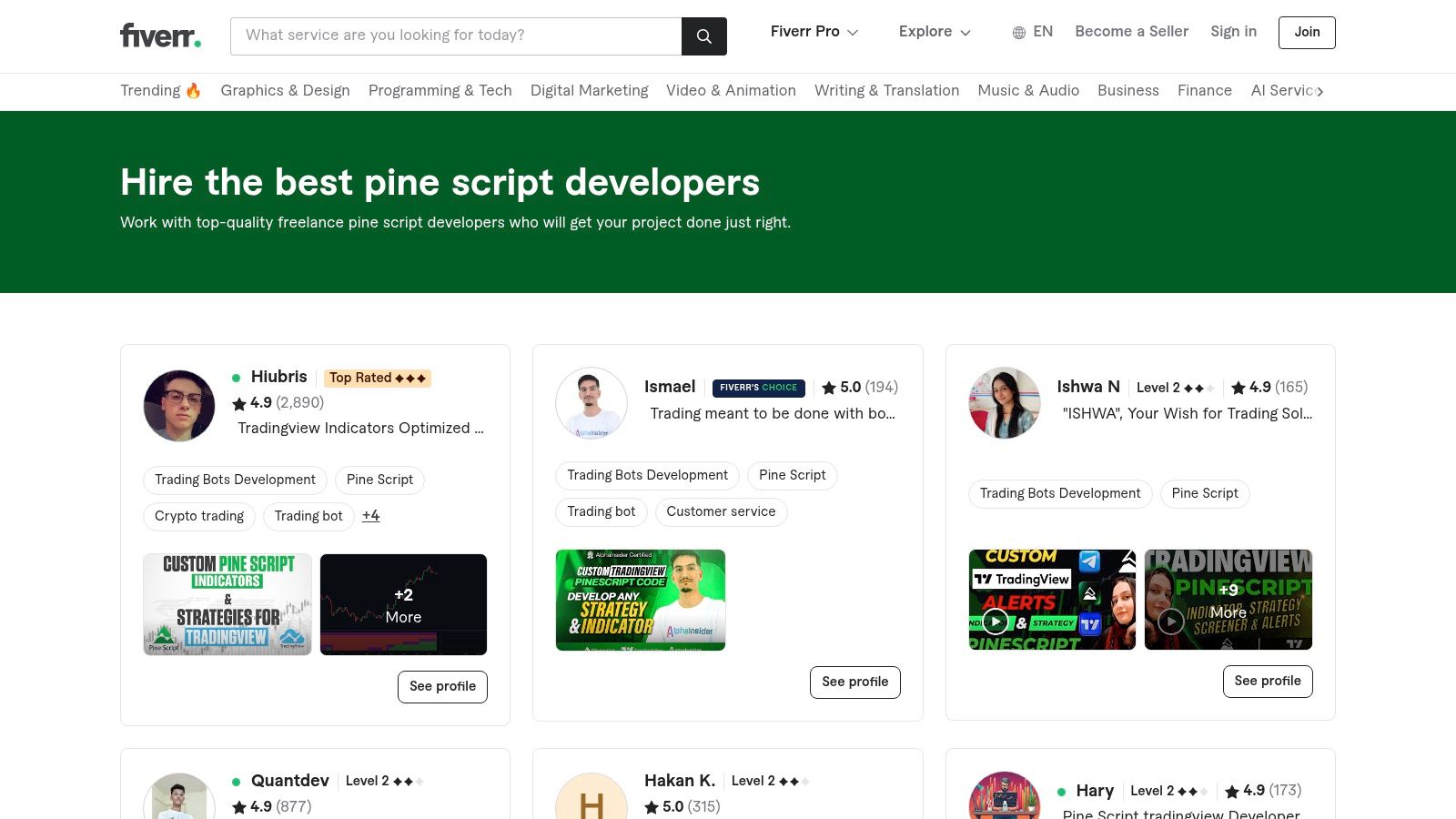This screenshot has height=819, width=1456.
Task: Select Pine Script tag on Hiubris card
Action: 379,480
